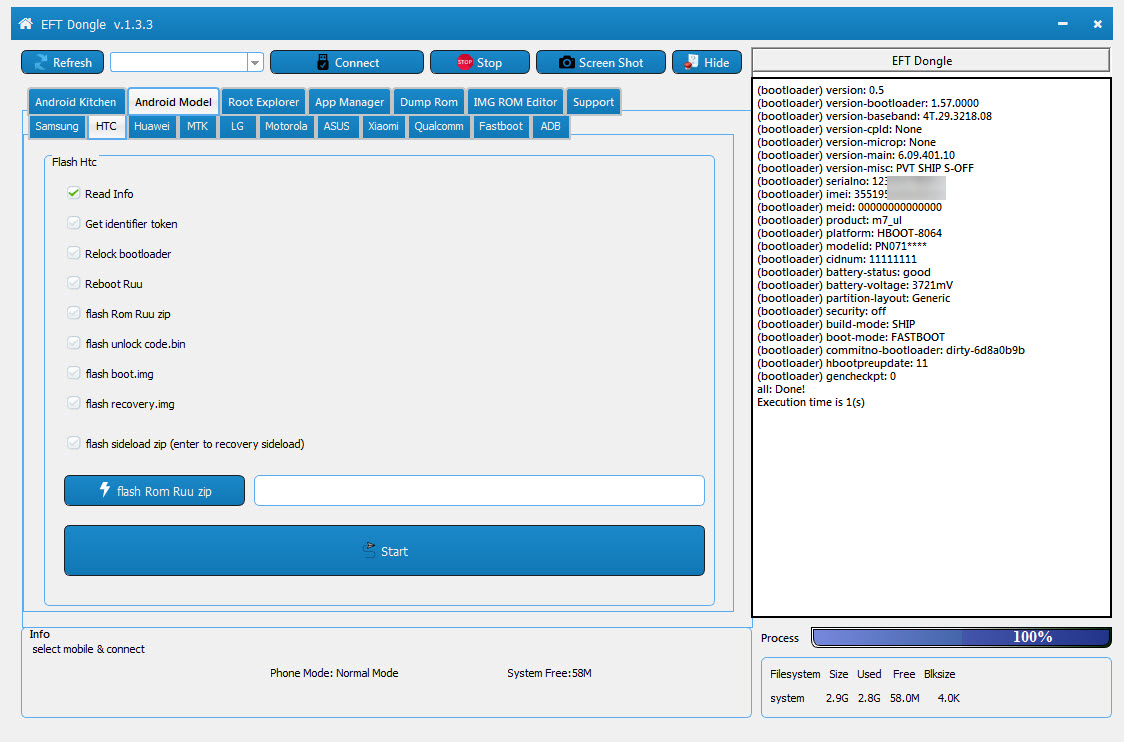Select the Xiaomi sub-tab
This screenshot has height=742, width=1124.
[x=384, y=126]
